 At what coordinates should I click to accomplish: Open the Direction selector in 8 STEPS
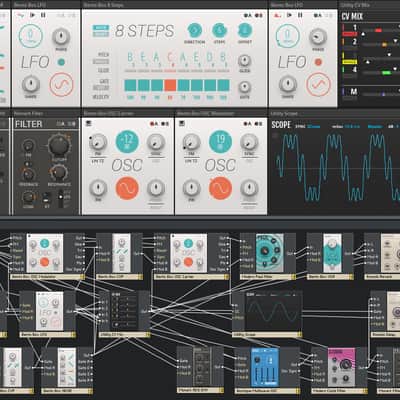click(x=195, y=31)
